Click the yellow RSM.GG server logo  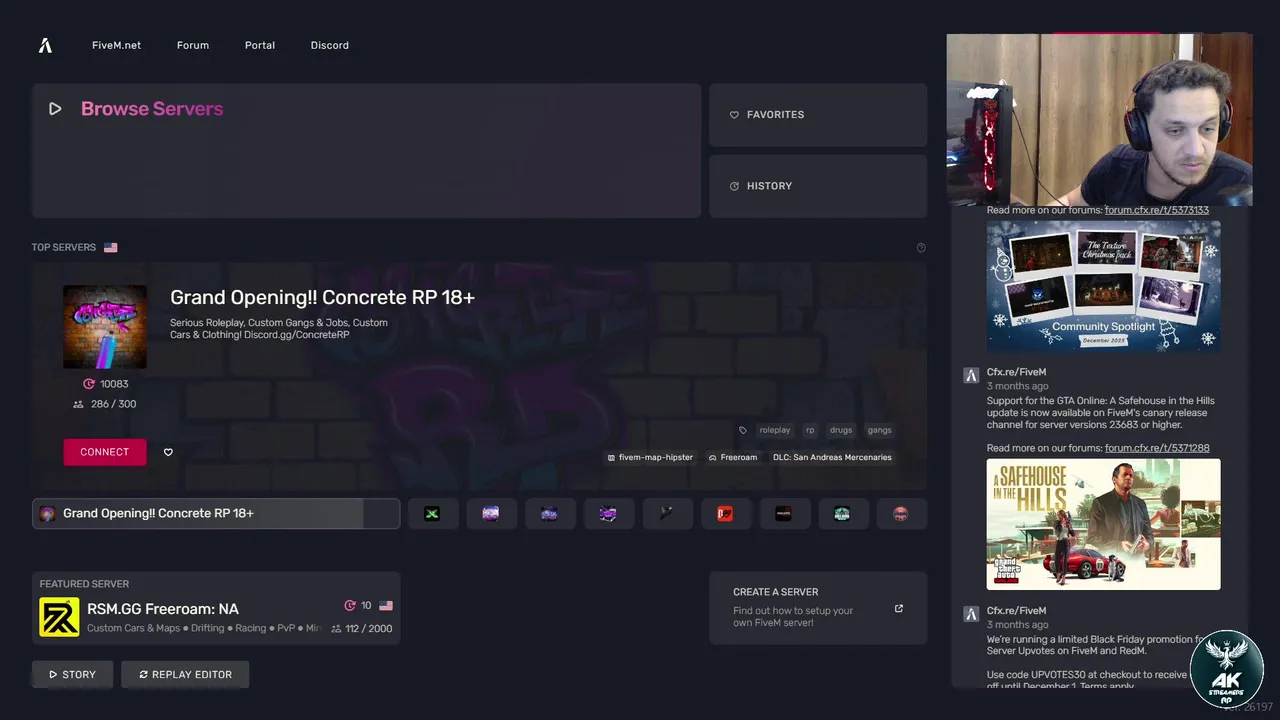[59, 617]
